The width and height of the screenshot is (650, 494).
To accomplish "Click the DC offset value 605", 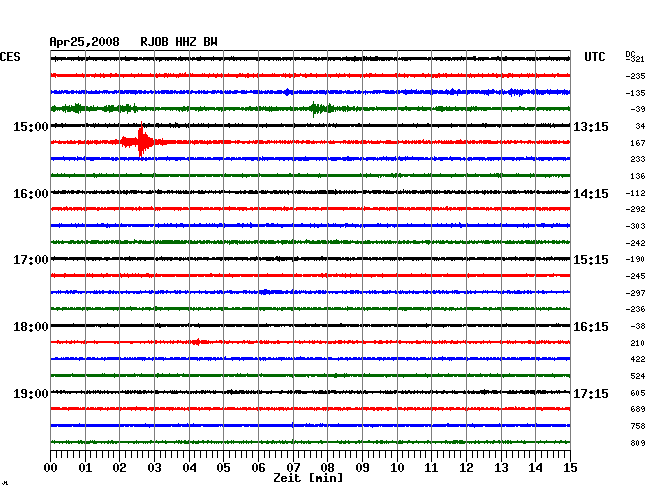I will (x=638, y=393).
